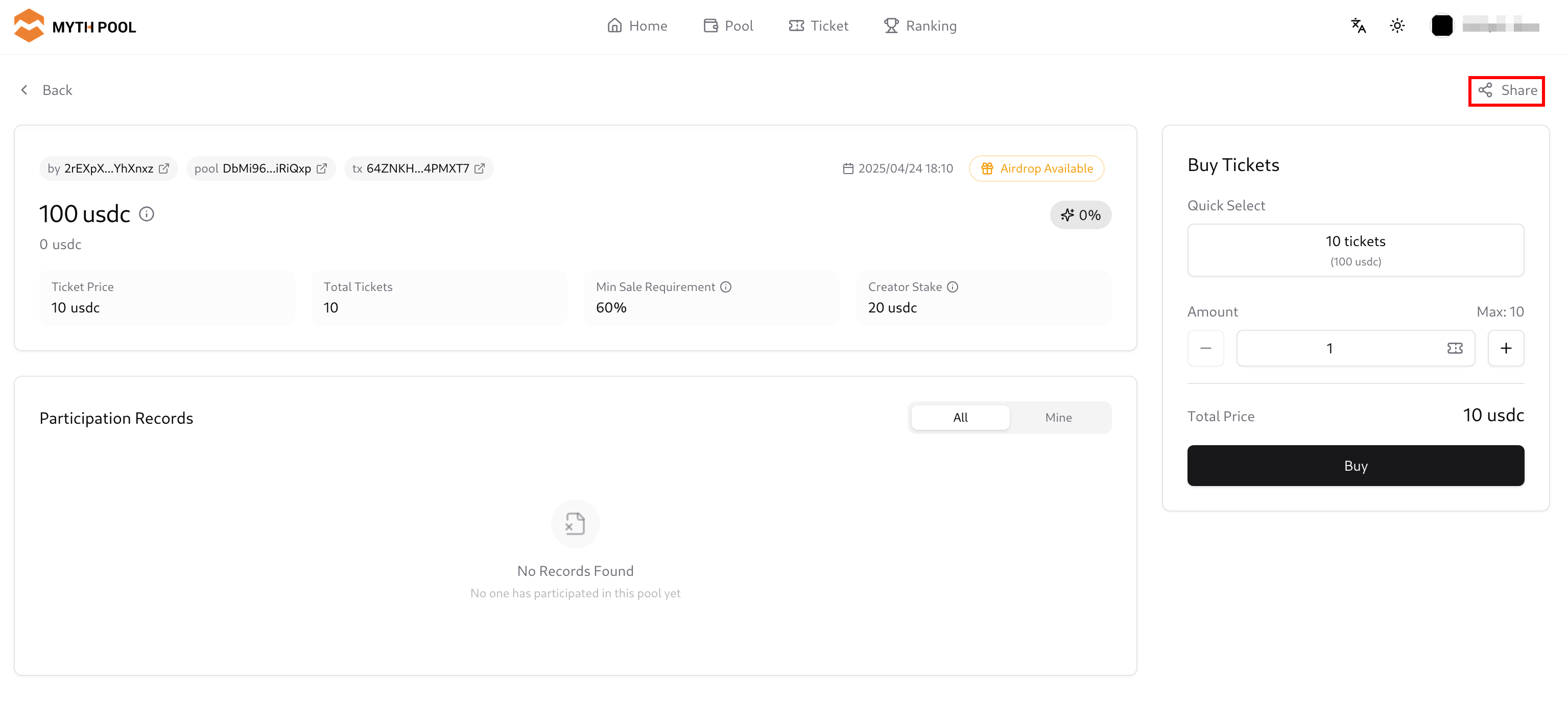Go Back to previous page
This screenshot has width=1568, height=728.
coord(46,90)
